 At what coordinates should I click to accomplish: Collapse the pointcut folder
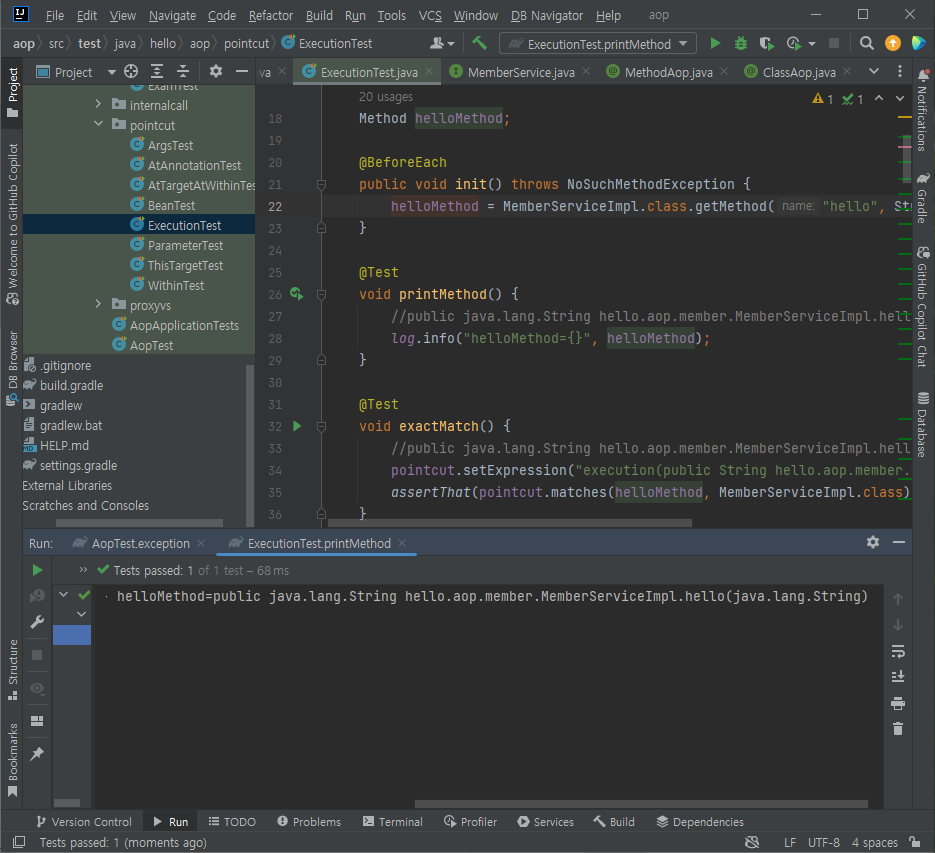click(98, 125)
